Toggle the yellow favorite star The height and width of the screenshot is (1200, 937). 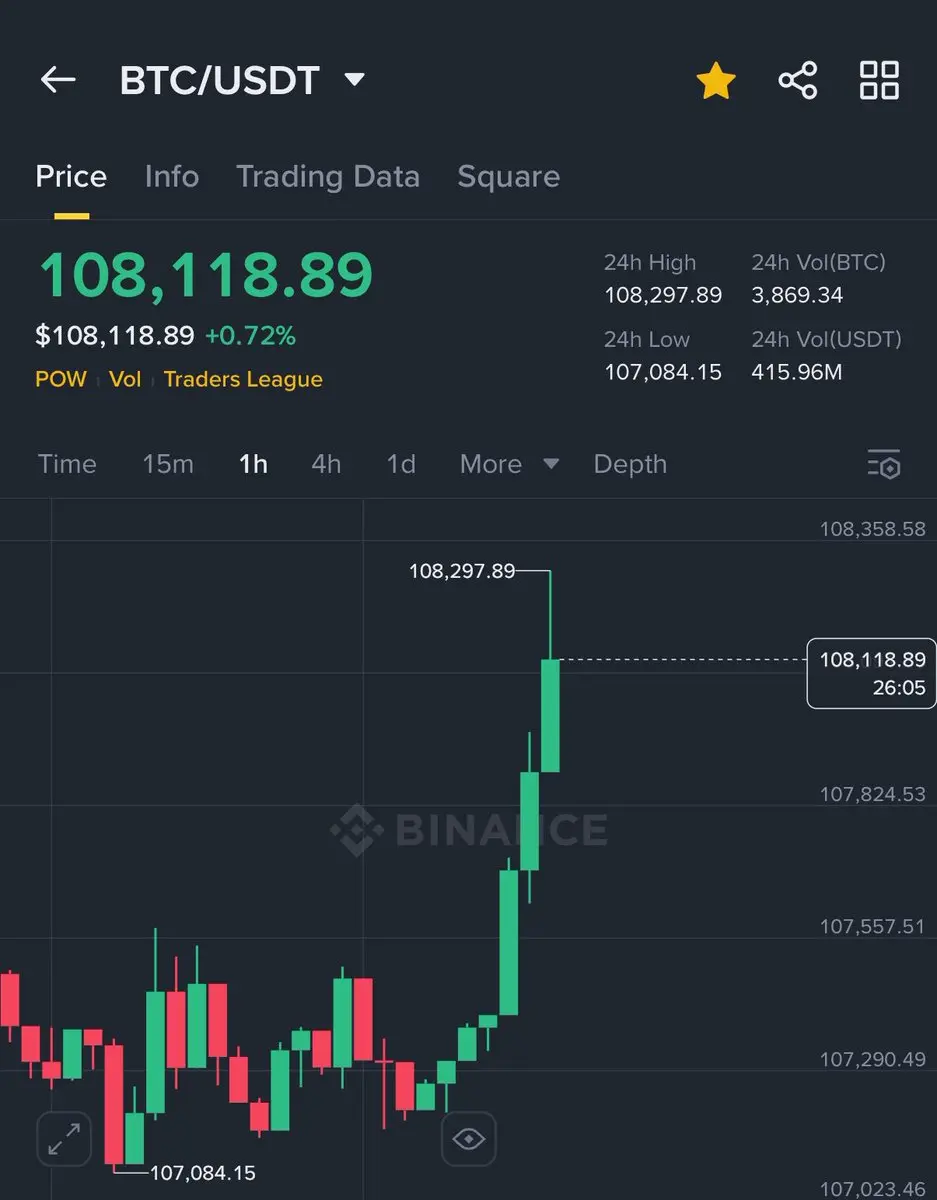pos(716,81)
